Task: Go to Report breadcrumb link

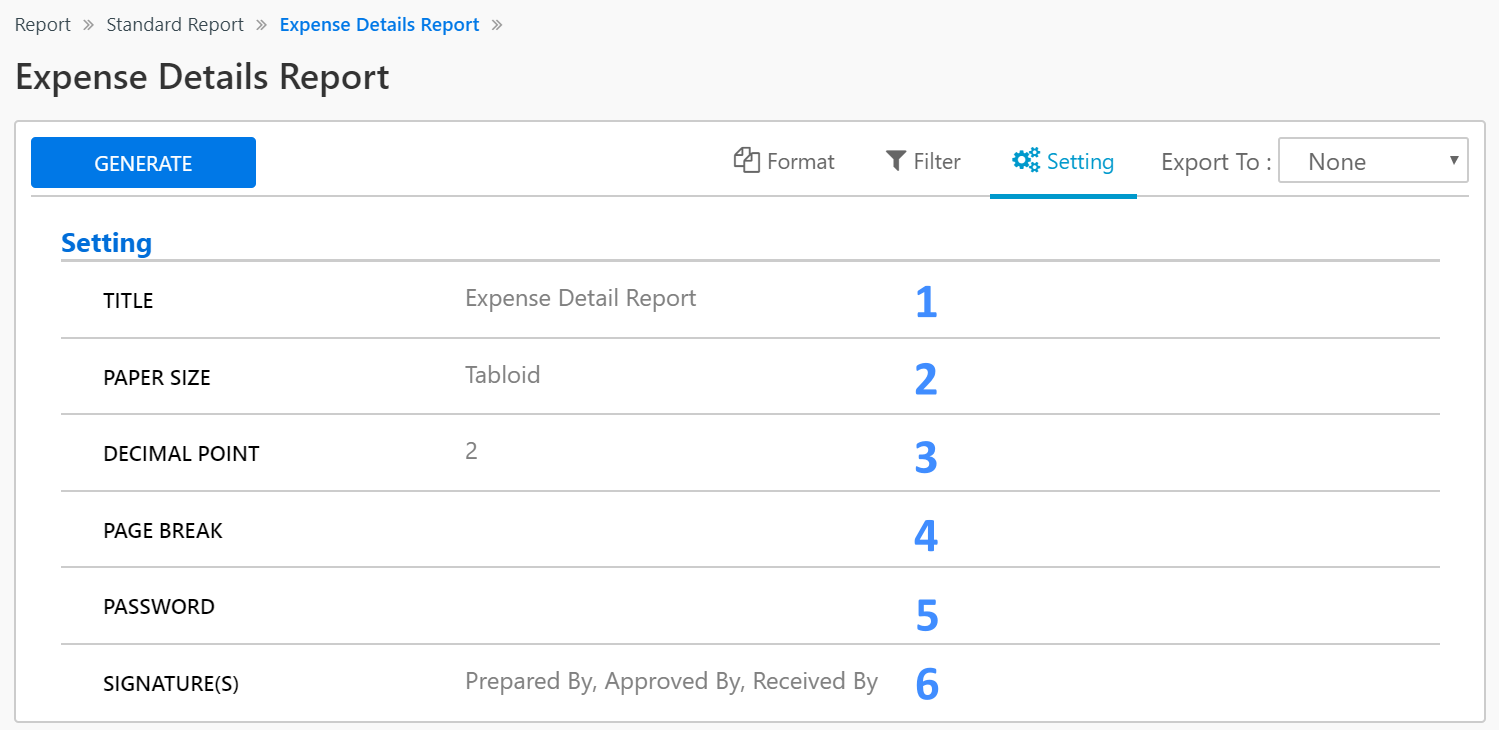Action: [43, 25]
